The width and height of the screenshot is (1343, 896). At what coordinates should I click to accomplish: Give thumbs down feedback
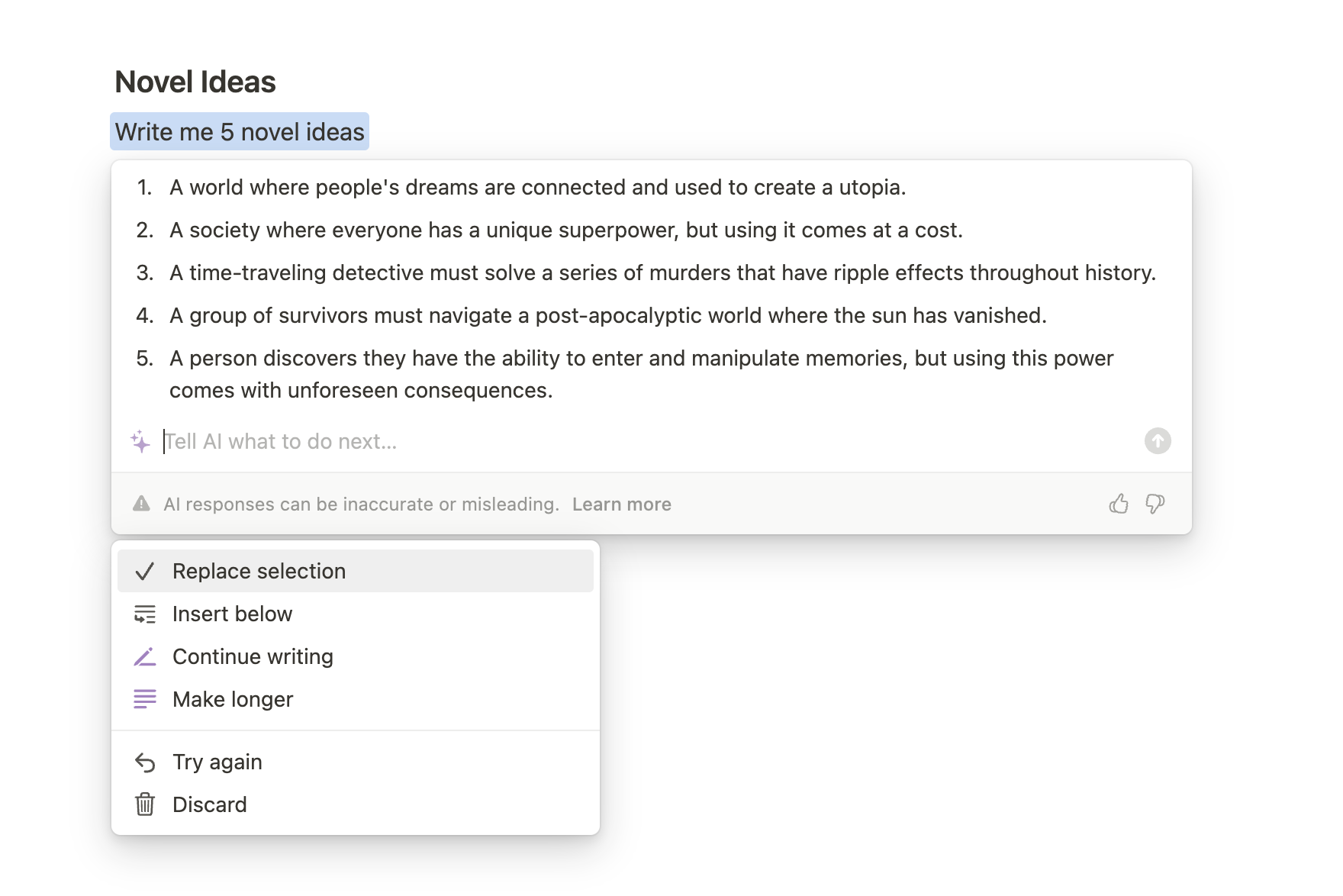pos(1155,504)
